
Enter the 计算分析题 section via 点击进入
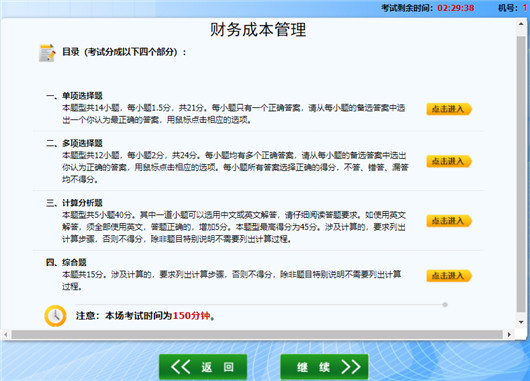449,221
